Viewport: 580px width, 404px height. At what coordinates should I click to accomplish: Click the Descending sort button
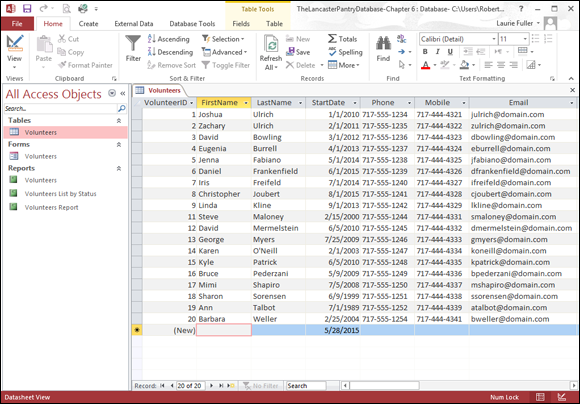(x=170, y=52)
